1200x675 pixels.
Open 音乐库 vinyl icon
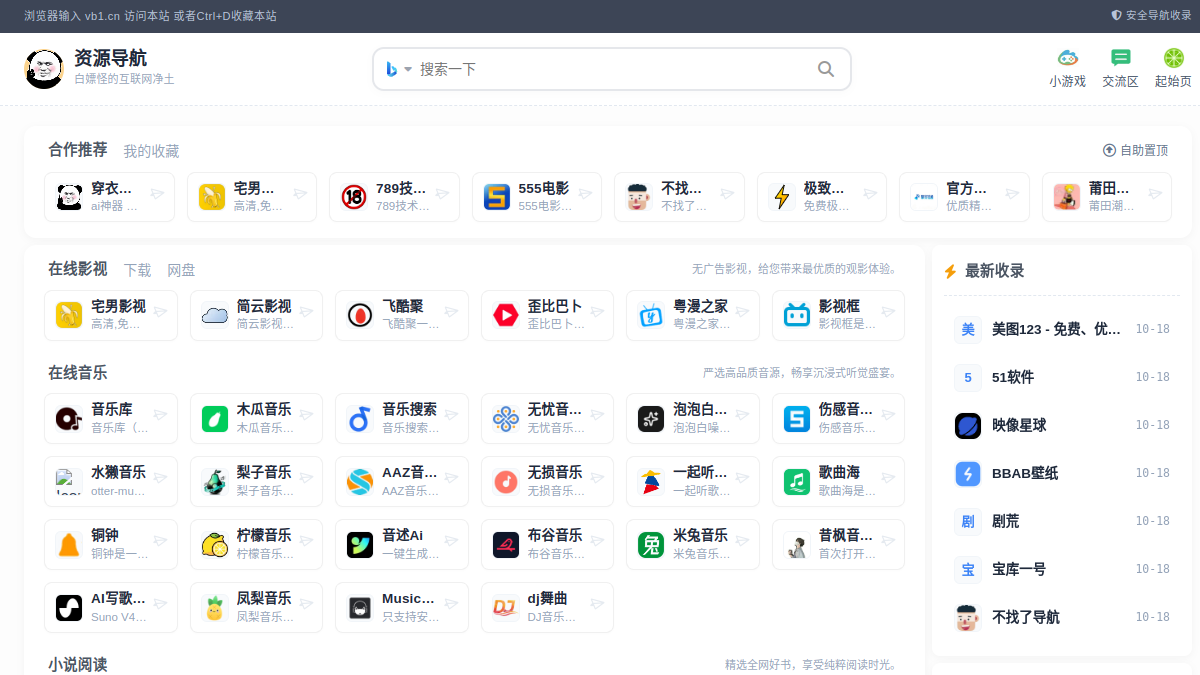[69, 418]
